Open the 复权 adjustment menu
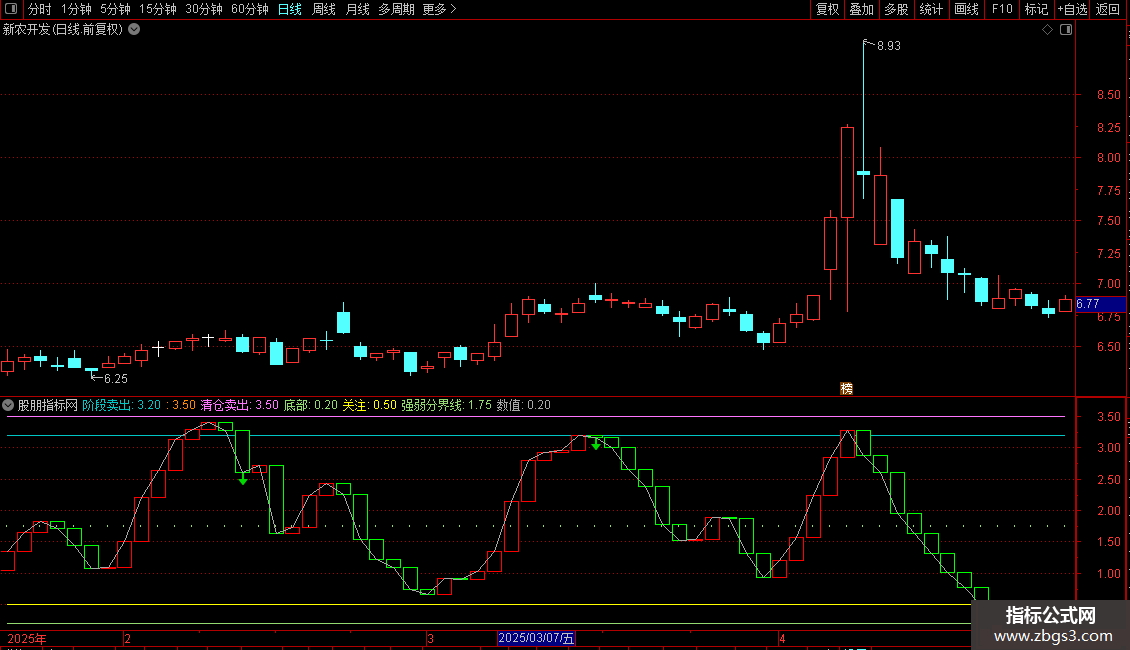This screenshot has height=650, width=1130. [x=827, y=9]
